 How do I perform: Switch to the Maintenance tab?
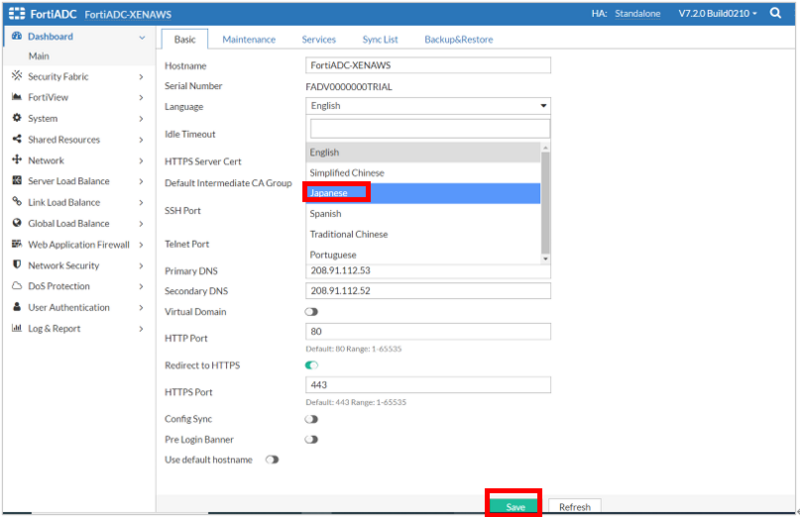(249, 39)
